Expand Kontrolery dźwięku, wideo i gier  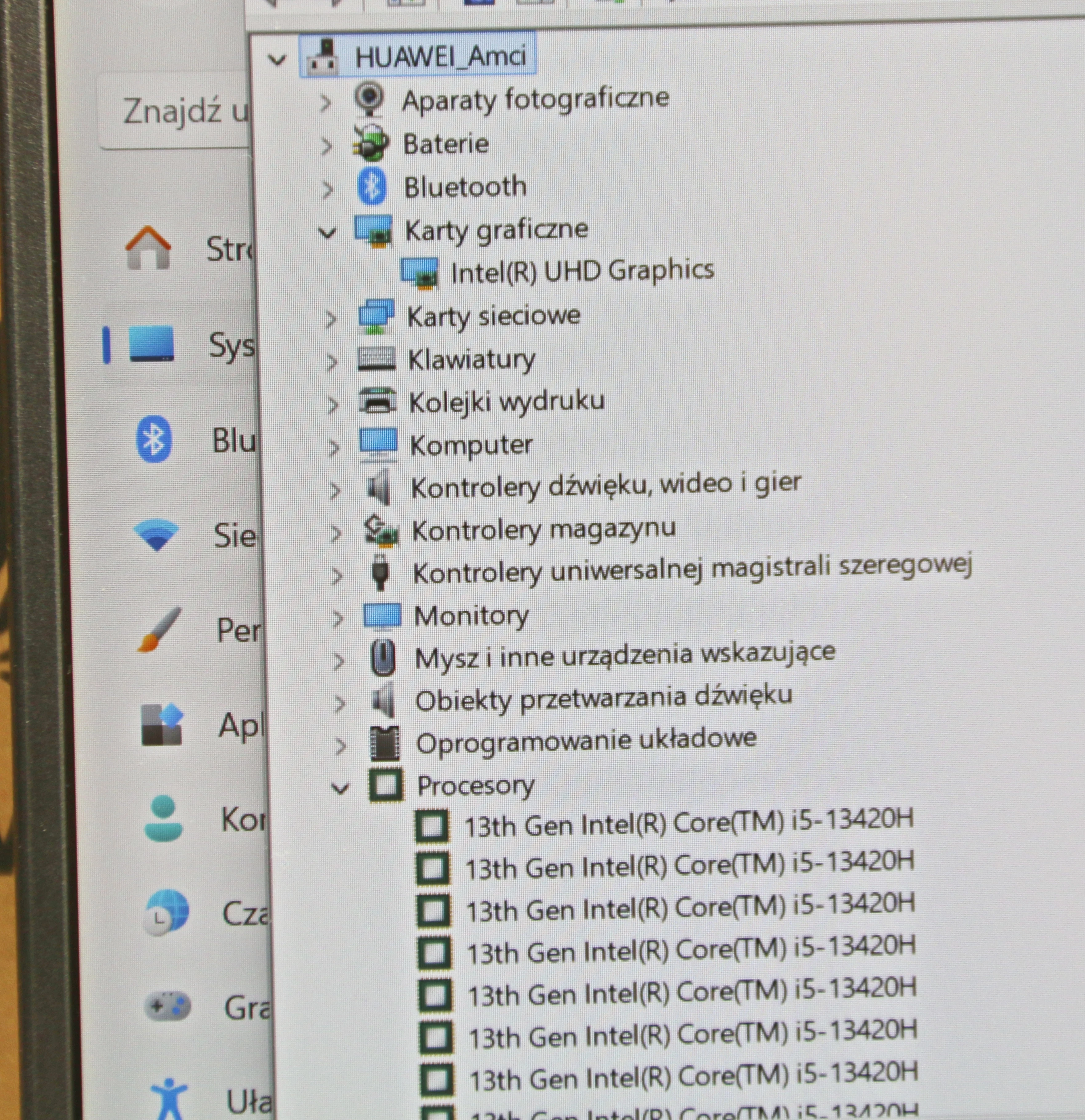coord(335,490)
